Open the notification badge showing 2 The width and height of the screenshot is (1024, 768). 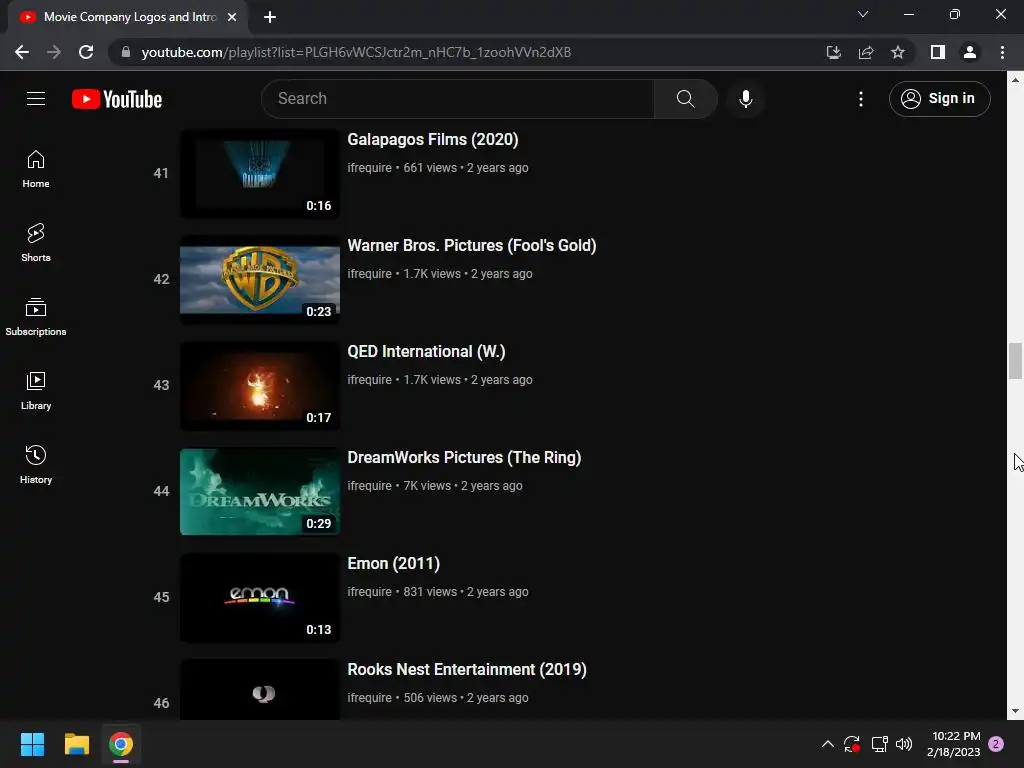click(x=996, y=744)
